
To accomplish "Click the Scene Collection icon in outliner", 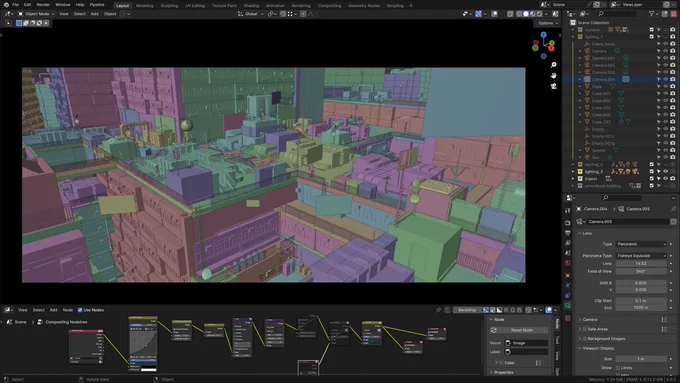I will 573,23.
